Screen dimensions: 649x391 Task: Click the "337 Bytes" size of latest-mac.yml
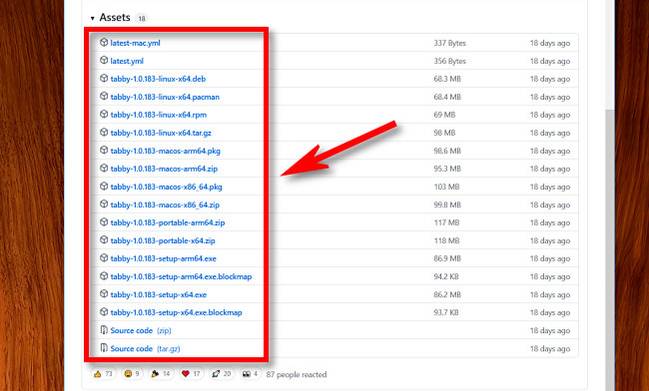click(449, 43)
